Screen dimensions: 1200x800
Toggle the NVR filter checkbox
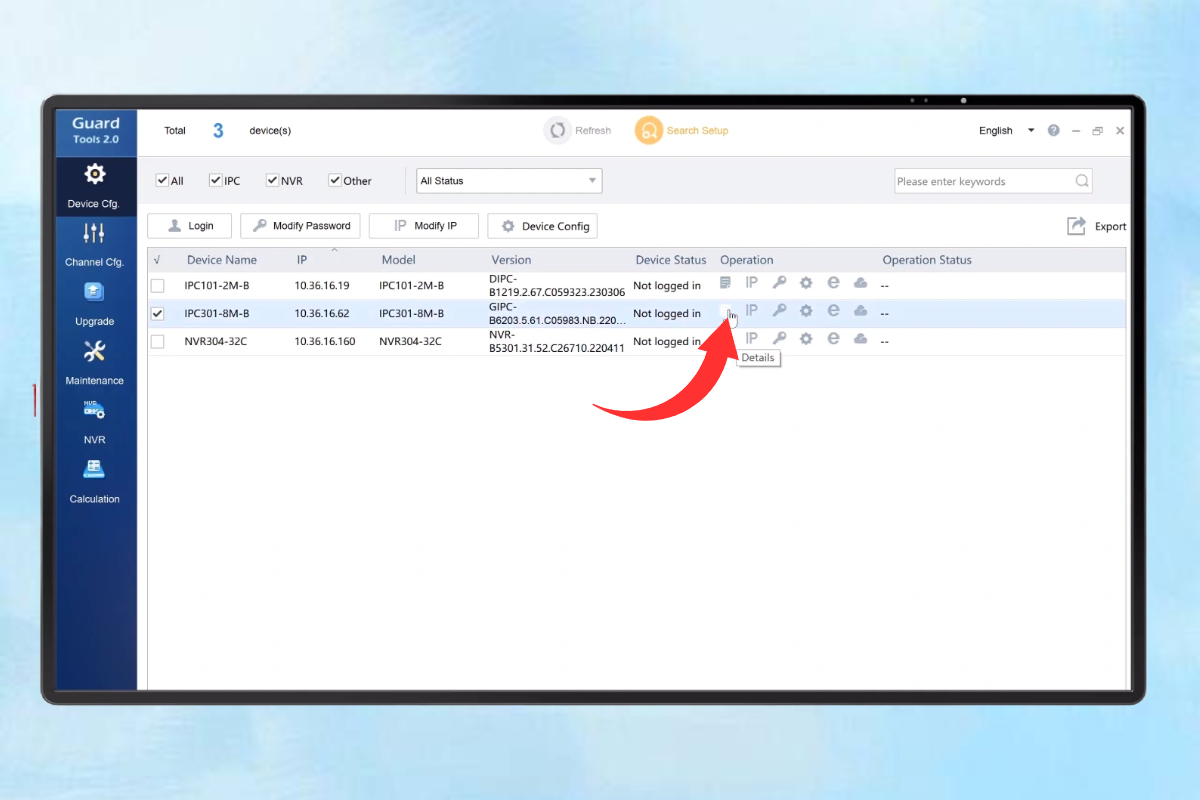tap(272, 181)
